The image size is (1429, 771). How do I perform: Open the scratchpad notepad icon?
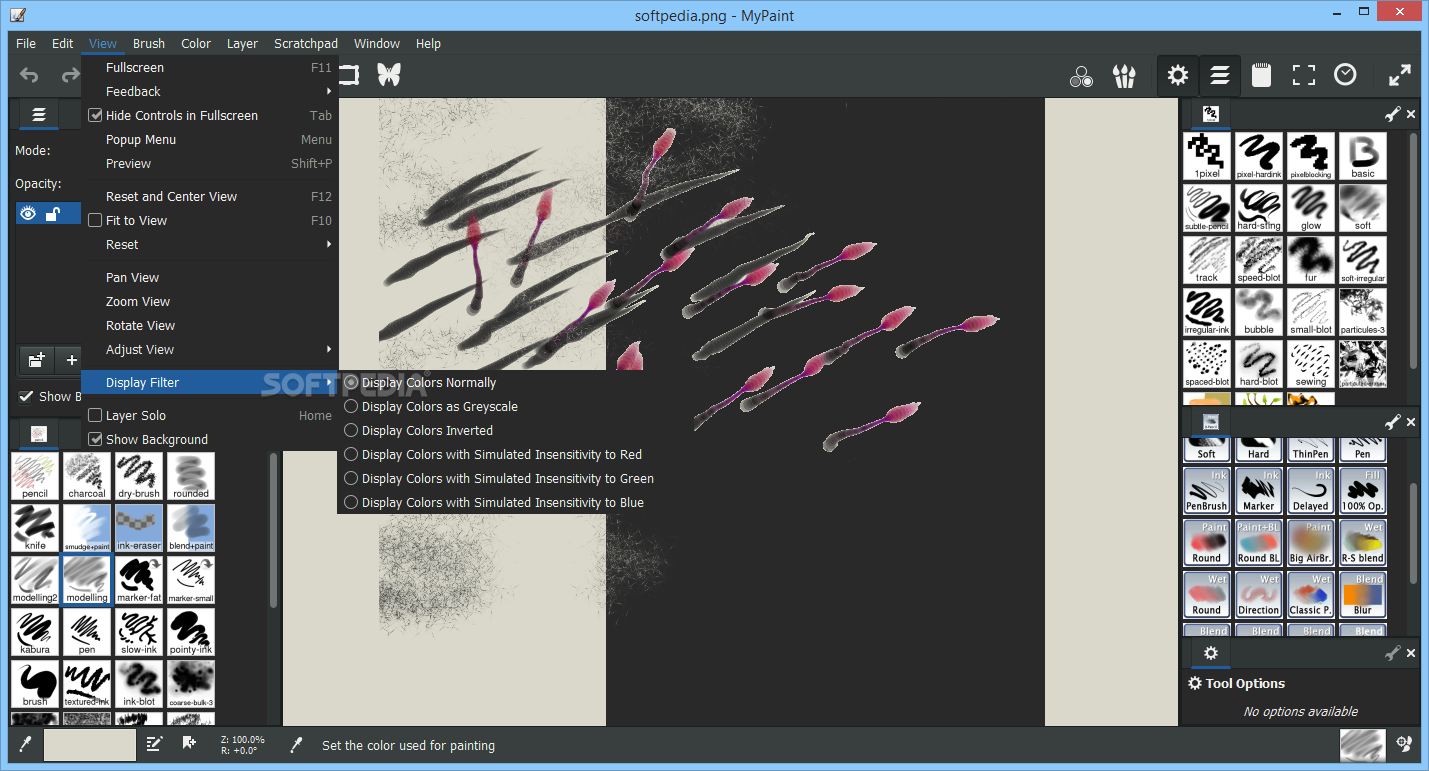point(1262,76)
